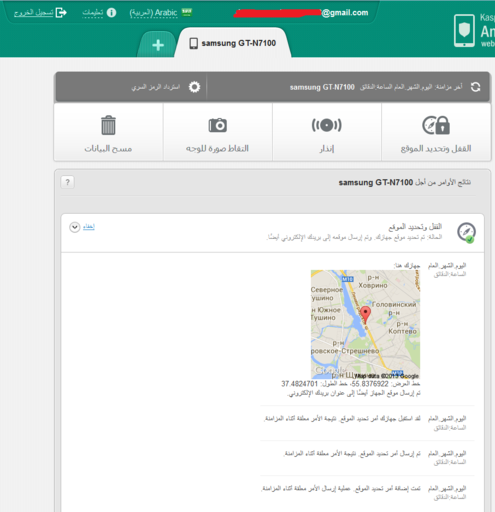Click the longitude value 37.4824701
Image resolution: width=495 pixels, height=512 pixels.
(x=300, y=384)
